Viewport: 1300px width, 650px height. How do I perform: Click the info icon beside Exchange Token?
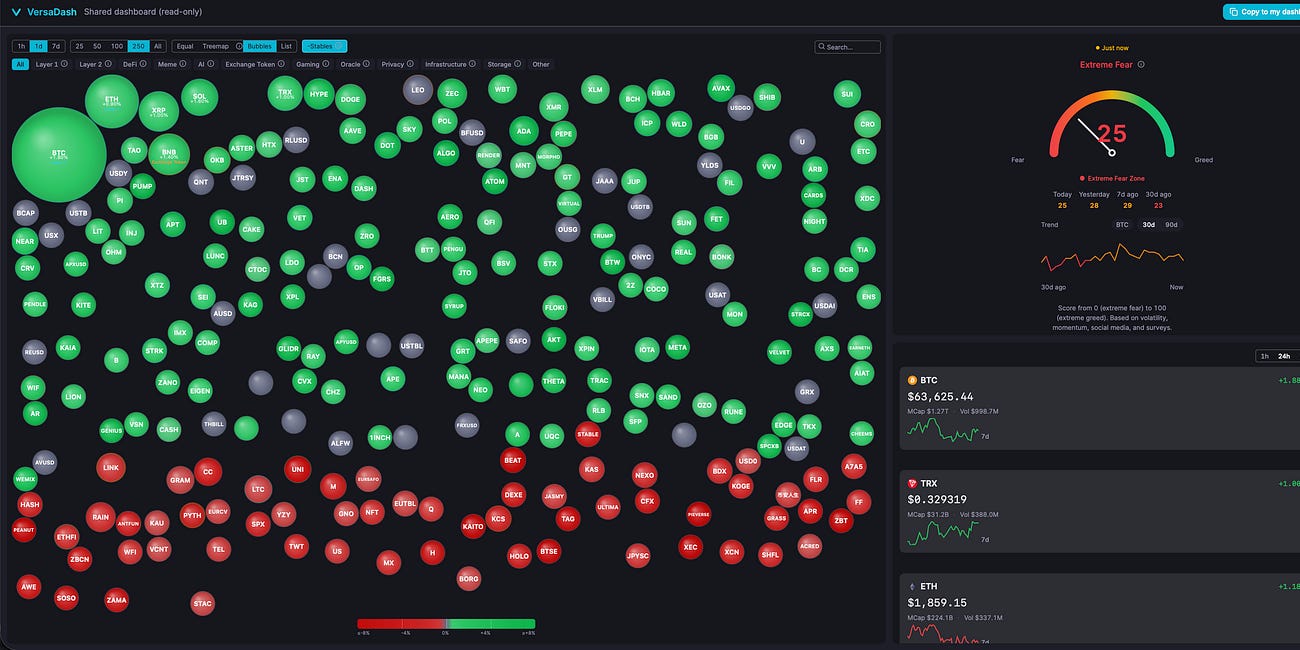(281, 63)
